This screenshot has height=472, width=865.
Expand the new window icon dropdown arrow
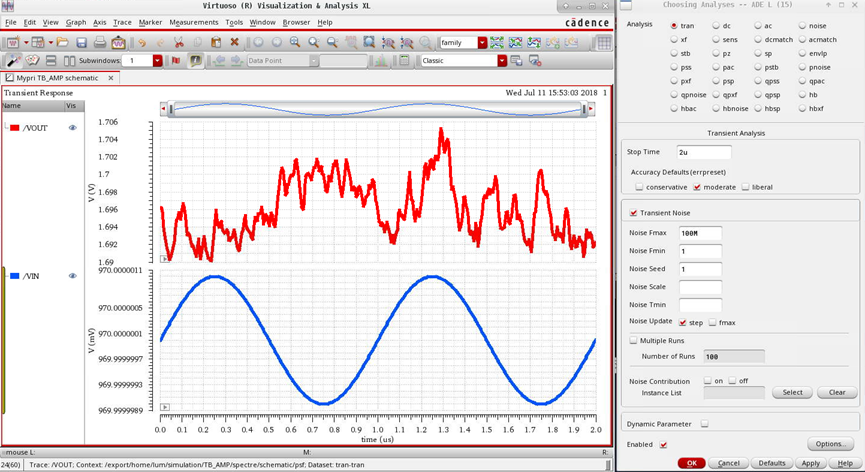pos(26,42)
